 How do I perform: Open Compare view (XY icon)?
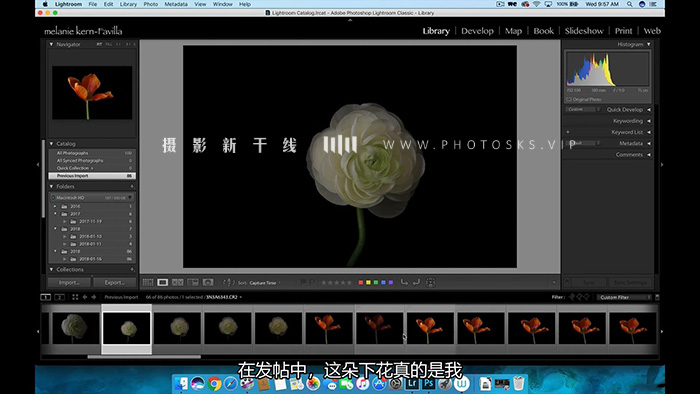tap(178, 282)
